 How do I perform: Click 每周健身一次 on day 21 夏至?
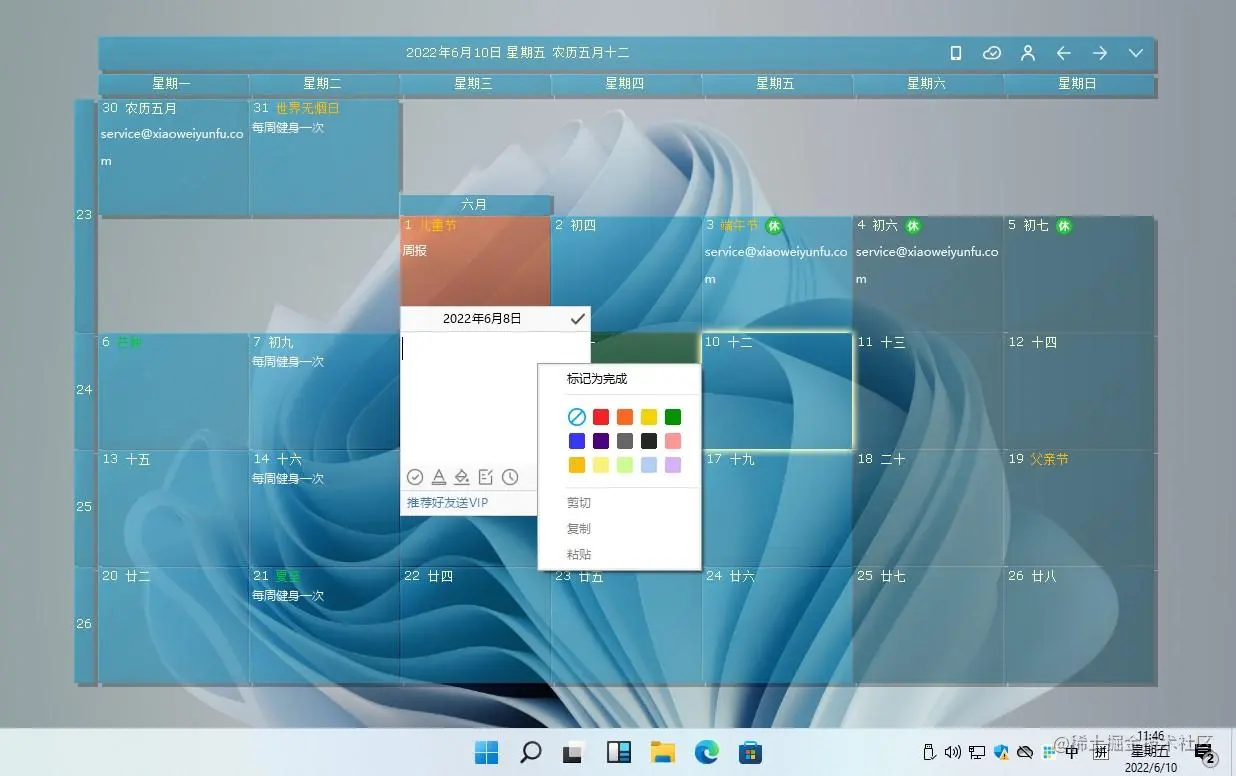coord(288,596)
